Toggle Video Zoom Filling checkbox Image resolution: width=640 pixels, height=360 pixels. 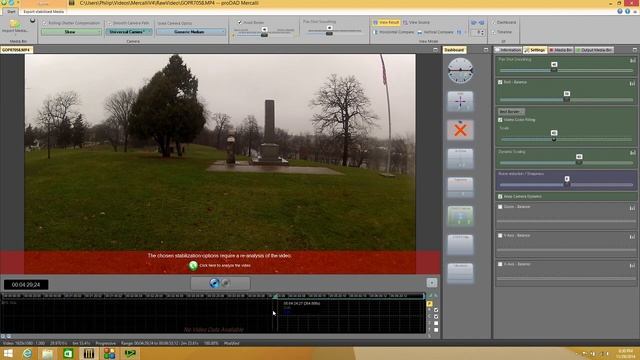500,120
